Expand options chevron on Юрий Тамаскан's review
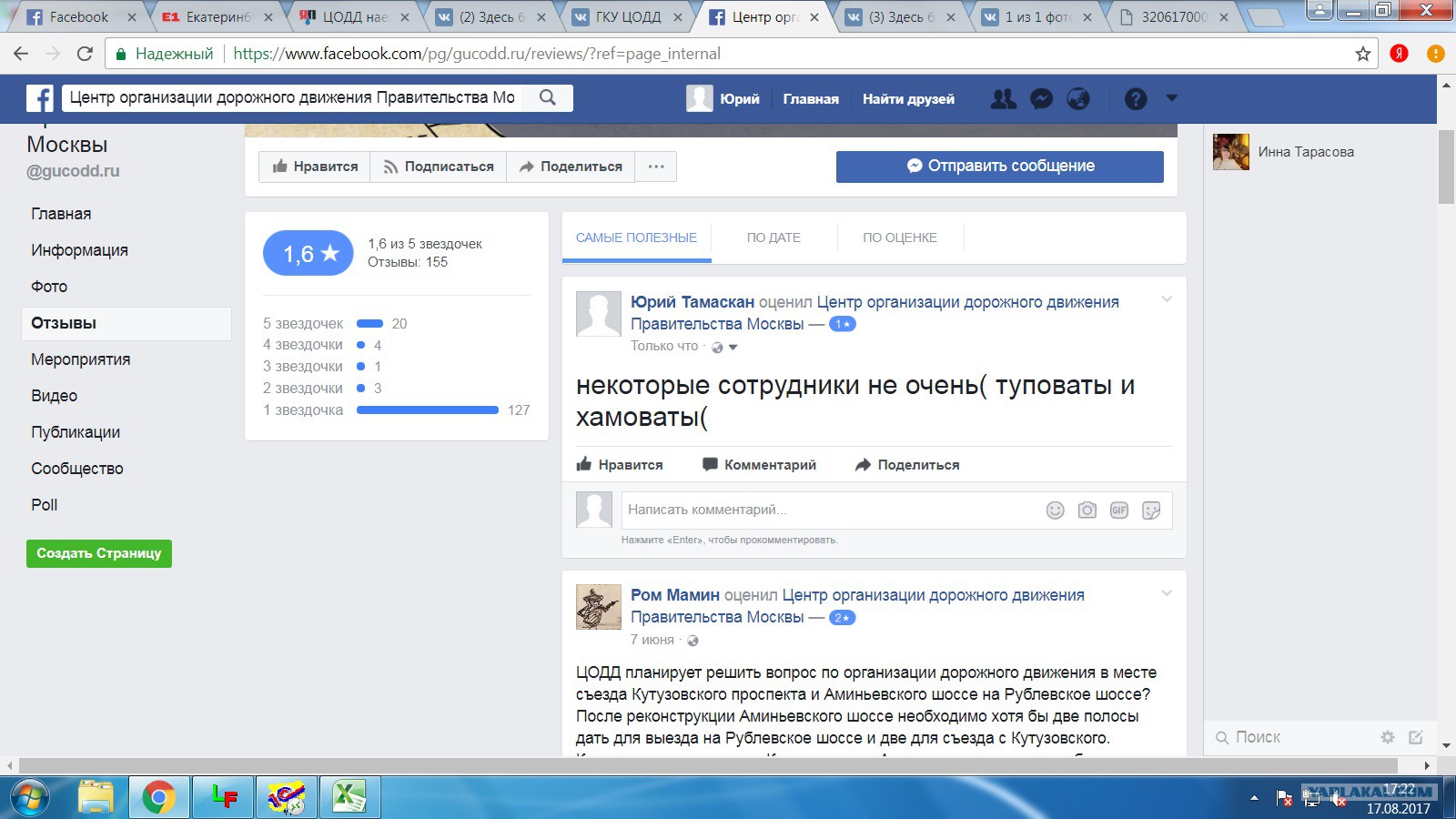The image size is (1456, 819). tap(1167, 299)
